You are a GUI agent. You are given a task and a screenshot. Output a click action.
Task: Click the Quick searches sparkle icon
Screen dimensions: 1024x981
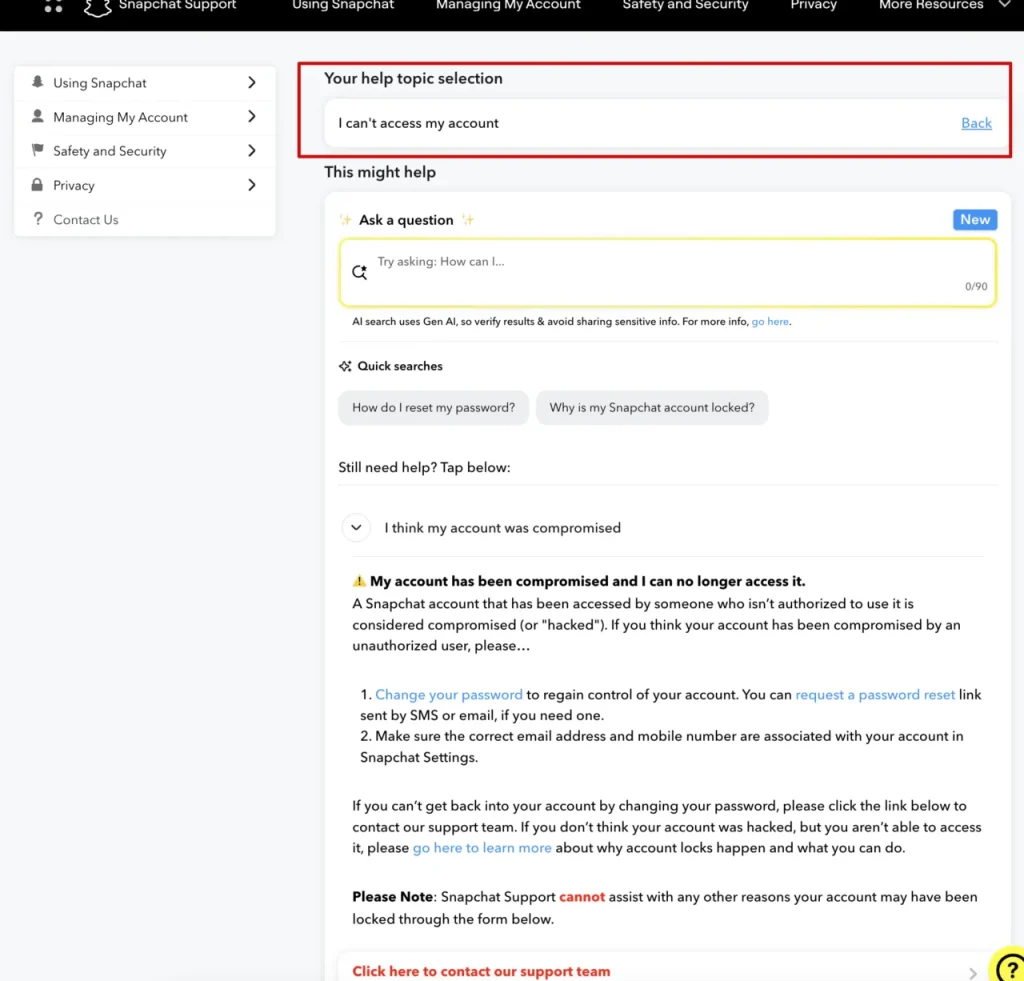345,366
